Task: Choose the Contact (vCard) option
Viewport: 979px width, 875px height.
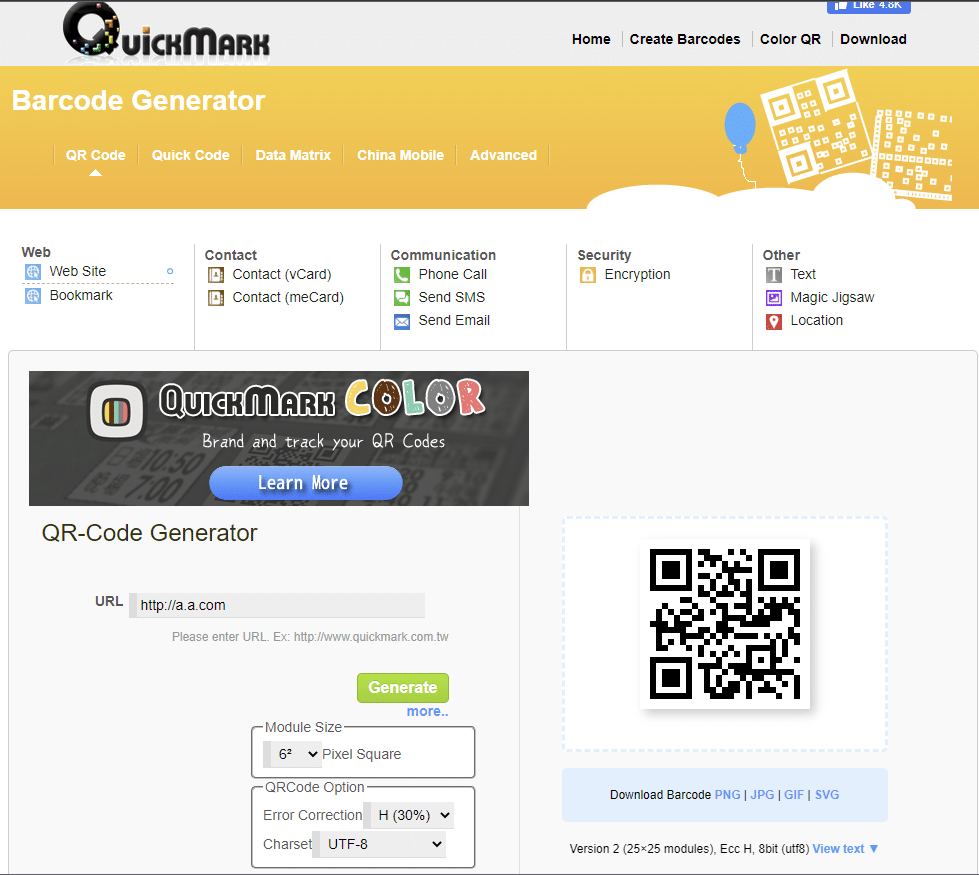Action: point(282,275)
